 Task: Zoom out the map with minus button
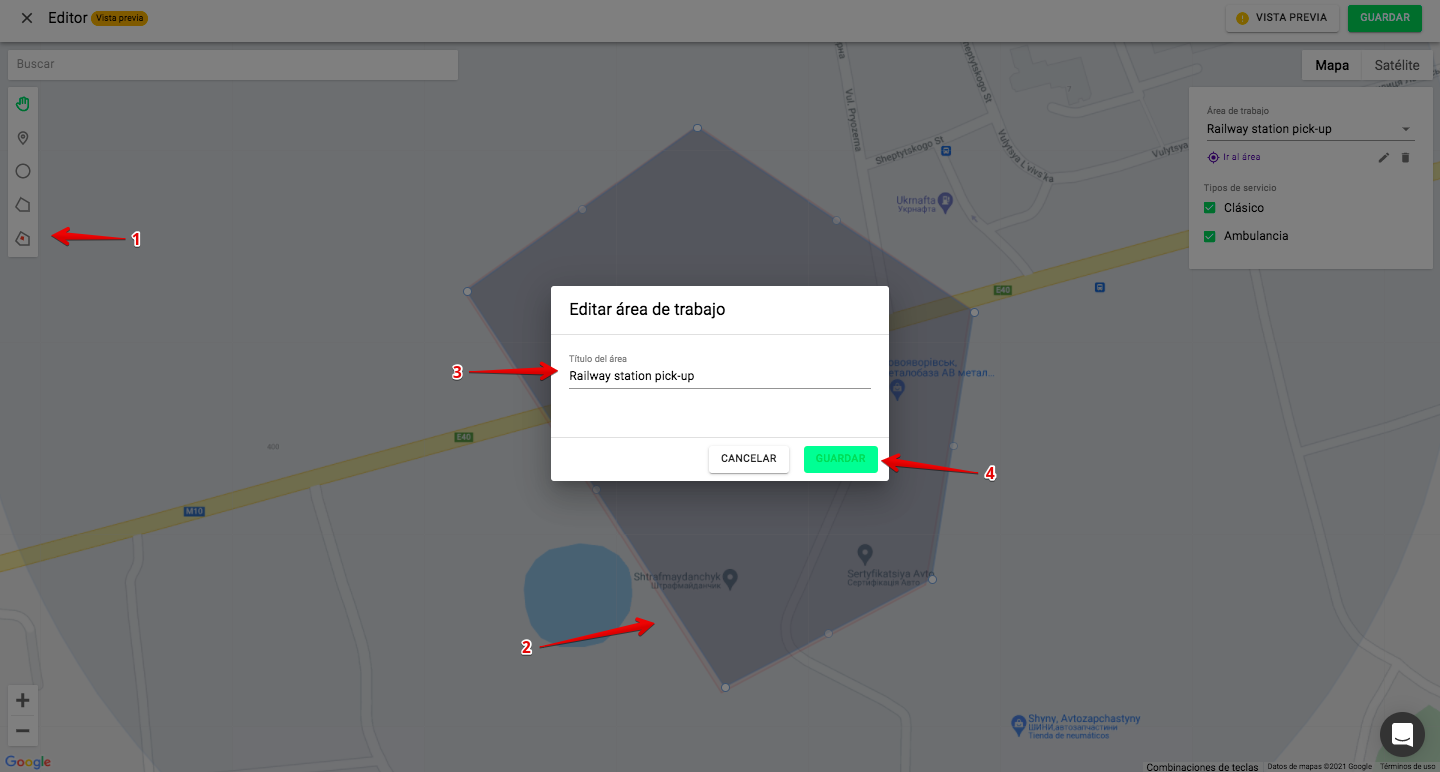23,730
